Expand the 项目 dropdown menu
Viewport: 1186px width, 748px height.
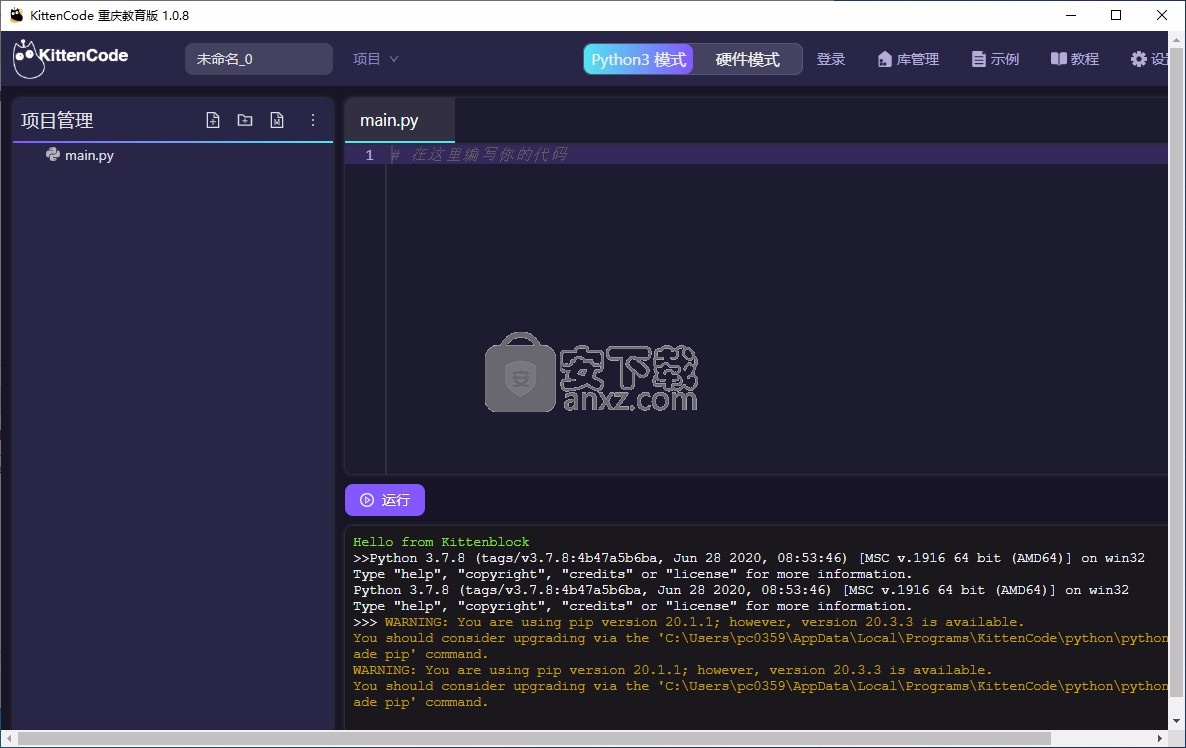(376, 59)
